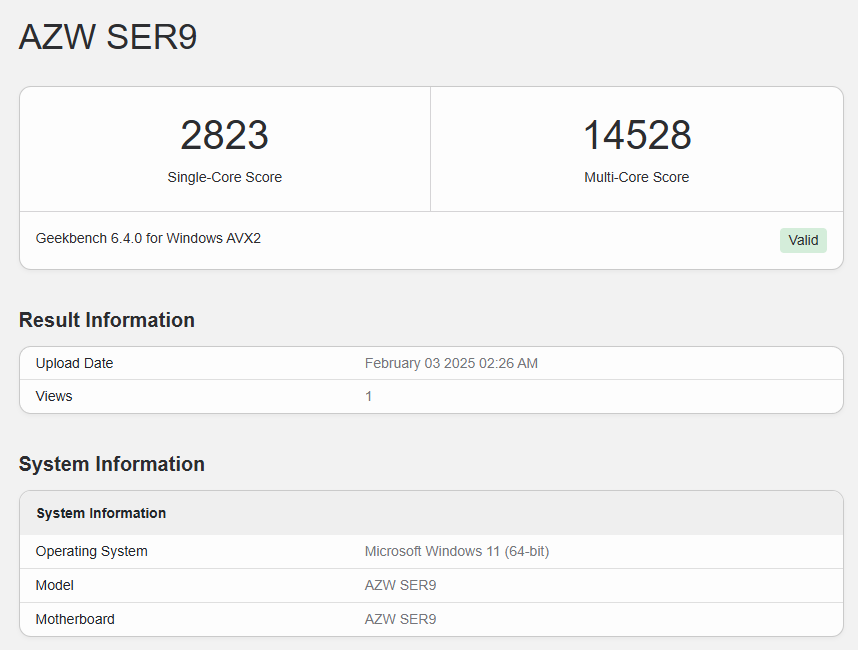Viewport: 858px width, 650px height.
Task: Click the Views row label
Action: 54,396
